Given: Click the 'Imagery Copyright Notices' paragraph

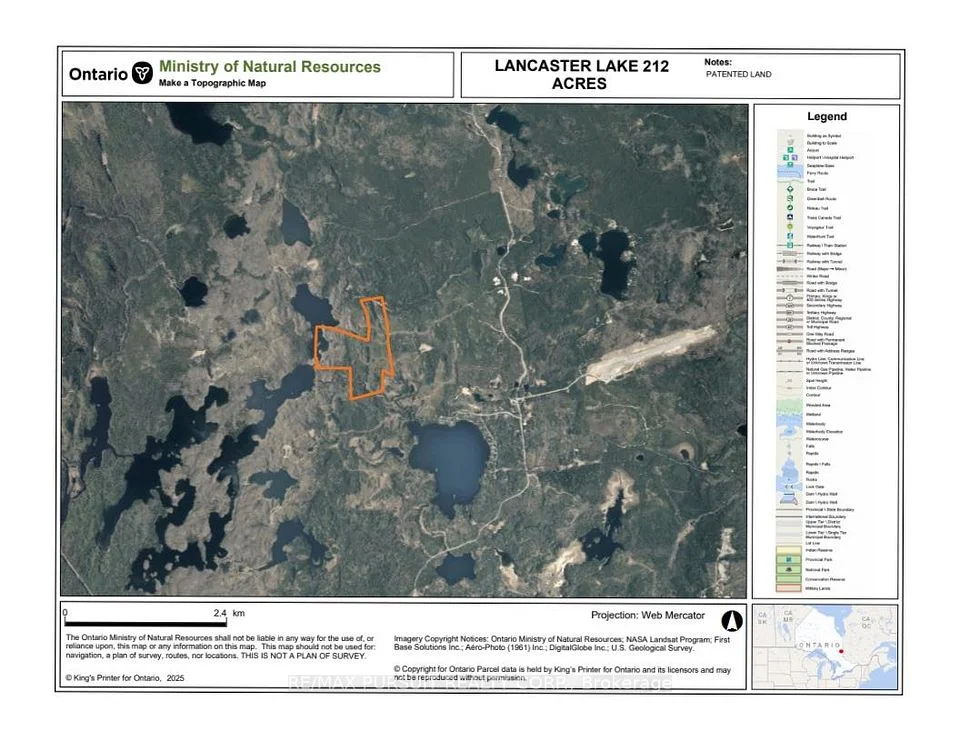Looking at the screenshot, I should pos(561,643).
